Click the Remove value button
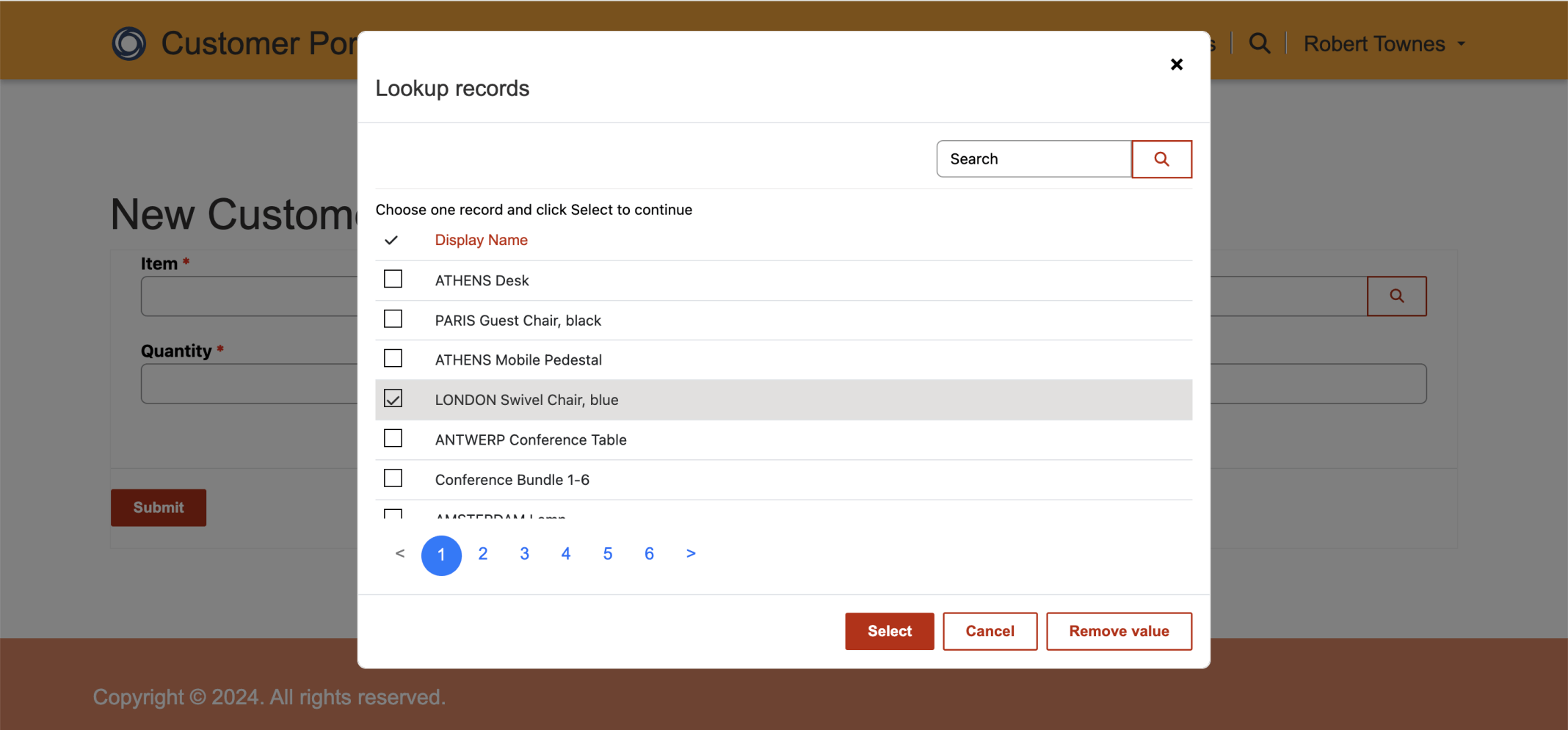 pyautogui.click(x=1118, y=631)
